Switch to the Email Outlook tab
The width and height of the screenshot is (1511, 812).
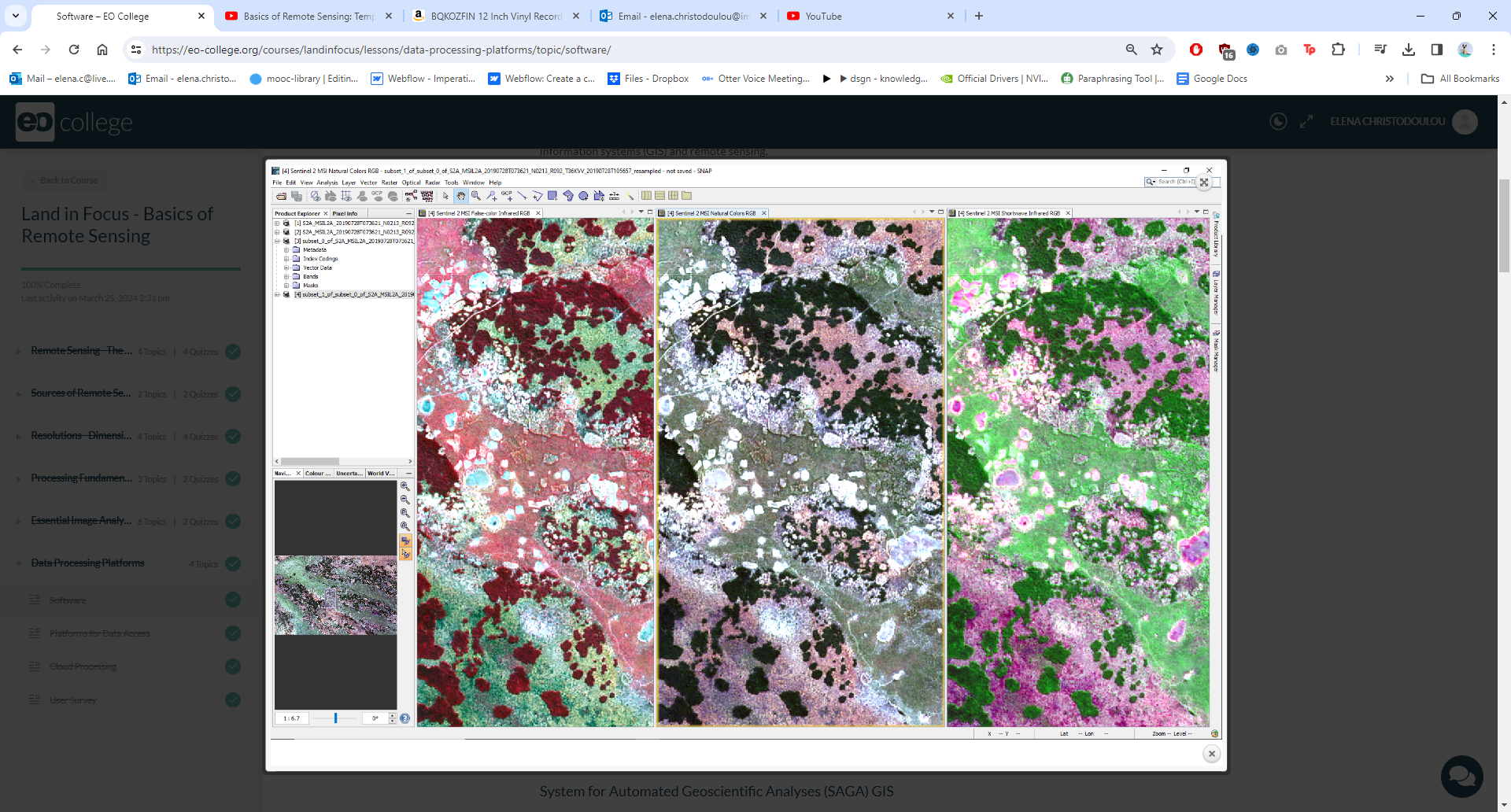683,16
